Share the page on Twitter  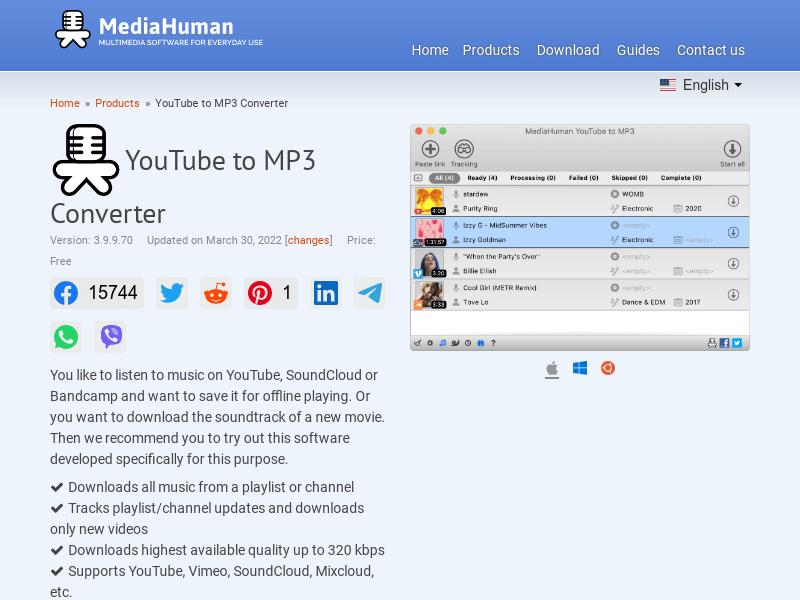(x=171, y=293)
